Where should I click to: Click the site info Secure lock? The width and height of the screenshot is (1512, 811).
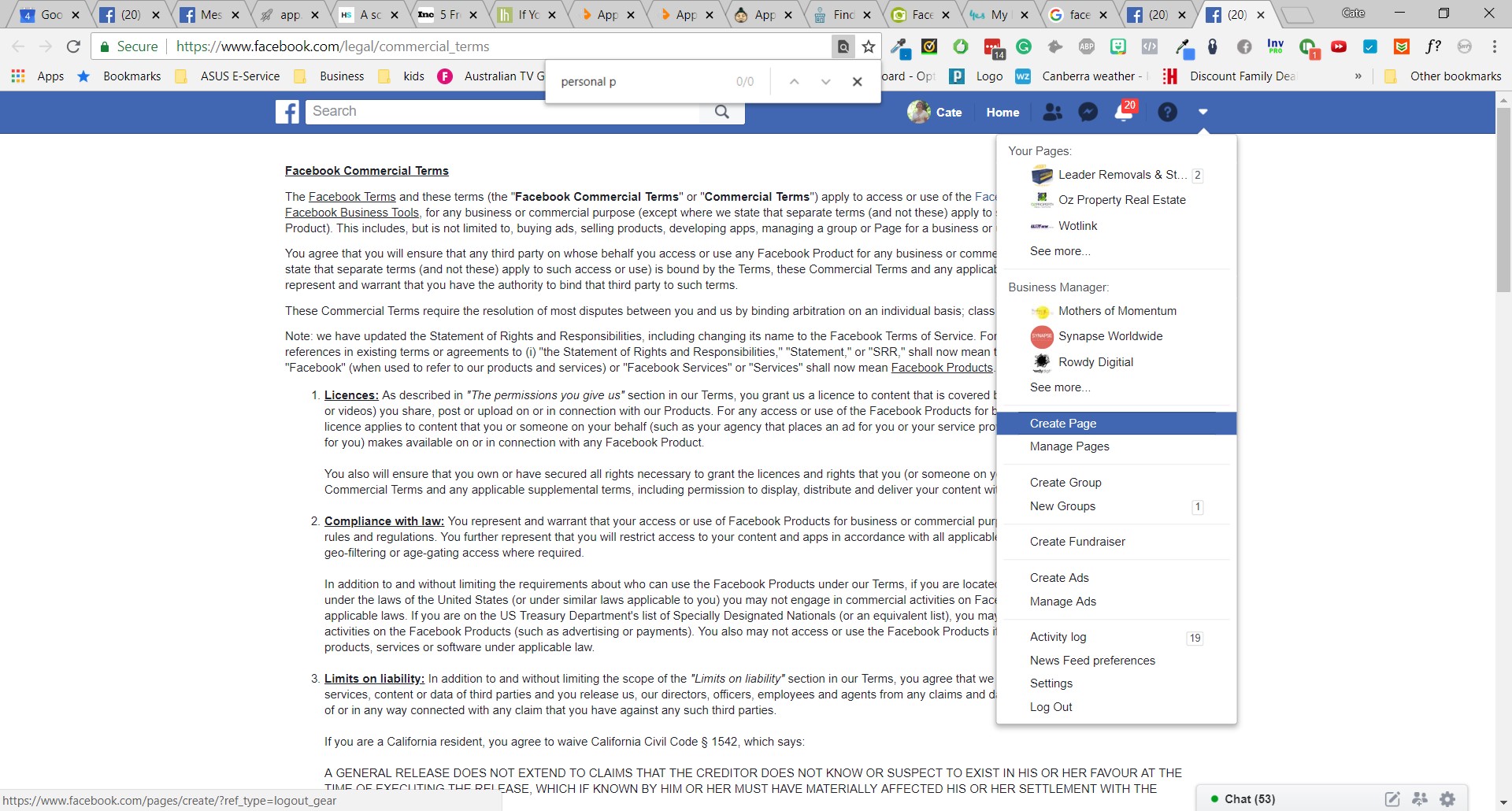tap(129, 46)
